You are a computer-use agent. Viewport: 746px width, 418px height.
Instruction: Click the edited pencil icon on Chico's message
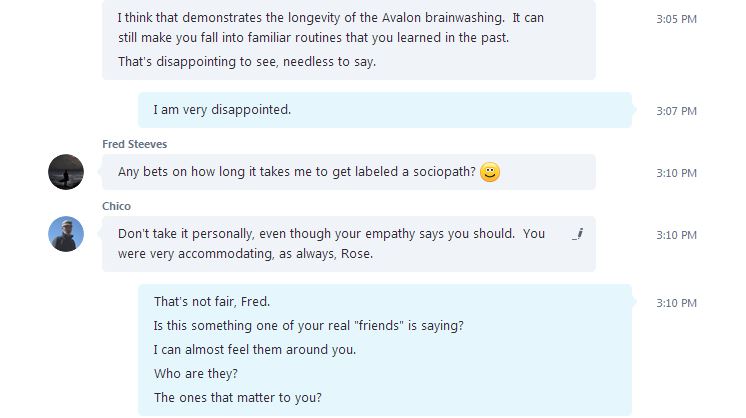tap(578, 234)
